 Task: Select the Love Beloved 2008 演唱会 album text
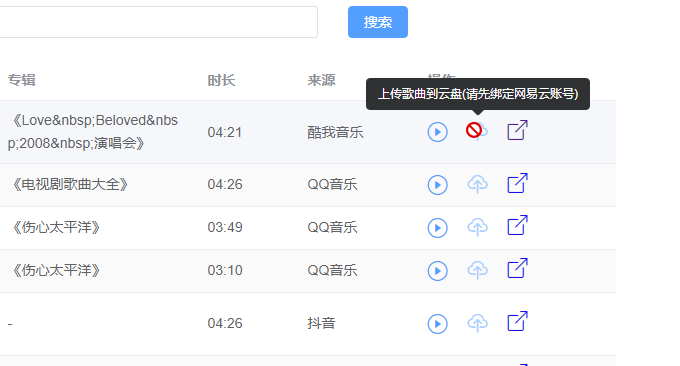(93, 132)
